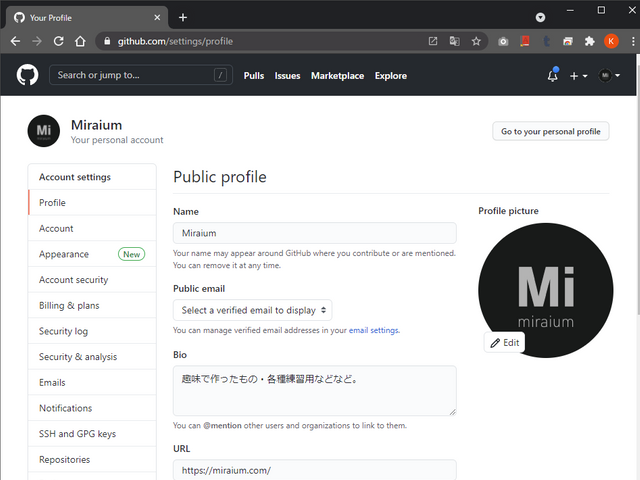Click the translate page icon
The image size is (640, 480).
pos(454,41)
